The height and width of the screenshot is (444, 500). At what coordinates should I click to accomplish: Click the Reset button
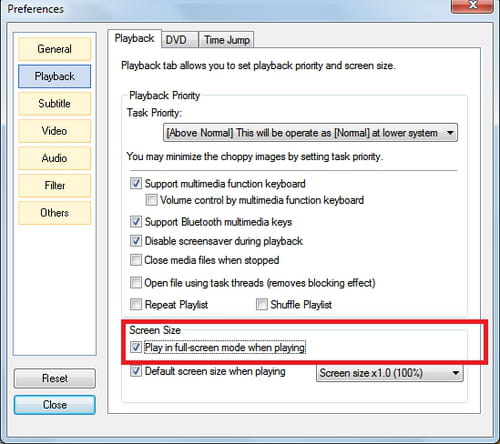[55, 378]
